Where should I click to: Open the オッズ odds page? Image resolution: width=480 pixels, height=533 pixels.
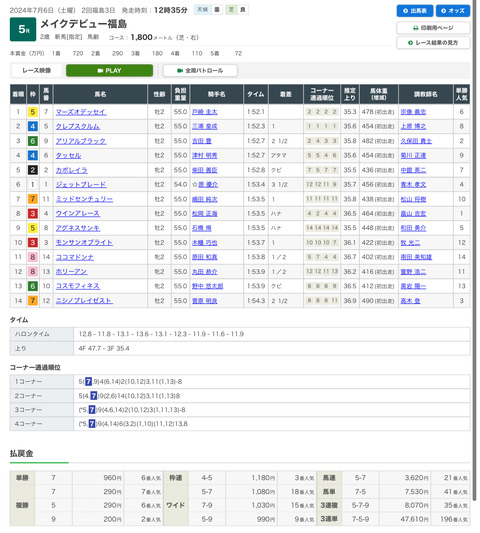(453, 11)
